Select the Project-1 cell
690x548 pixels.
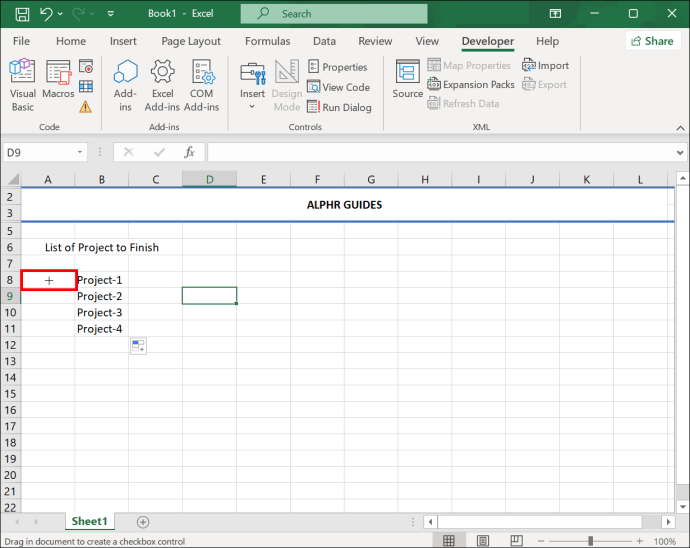pos(102,280)
